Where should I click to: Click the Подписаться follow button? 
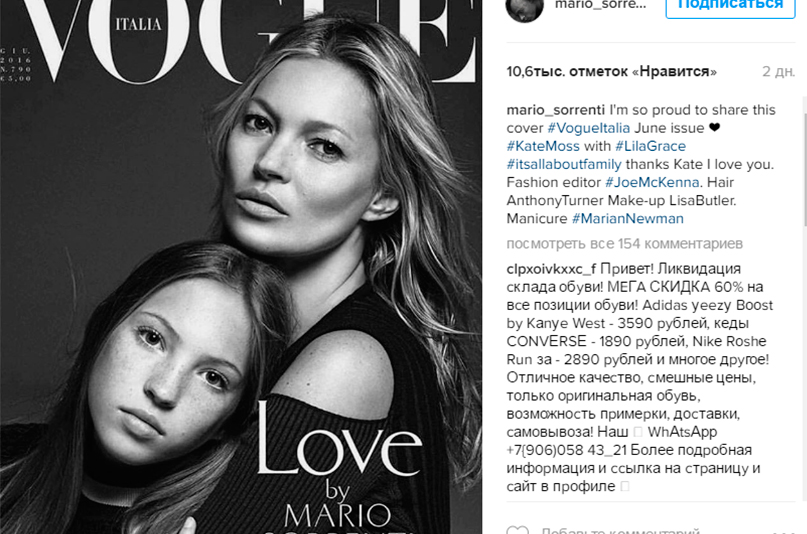[x=730, y=7]
